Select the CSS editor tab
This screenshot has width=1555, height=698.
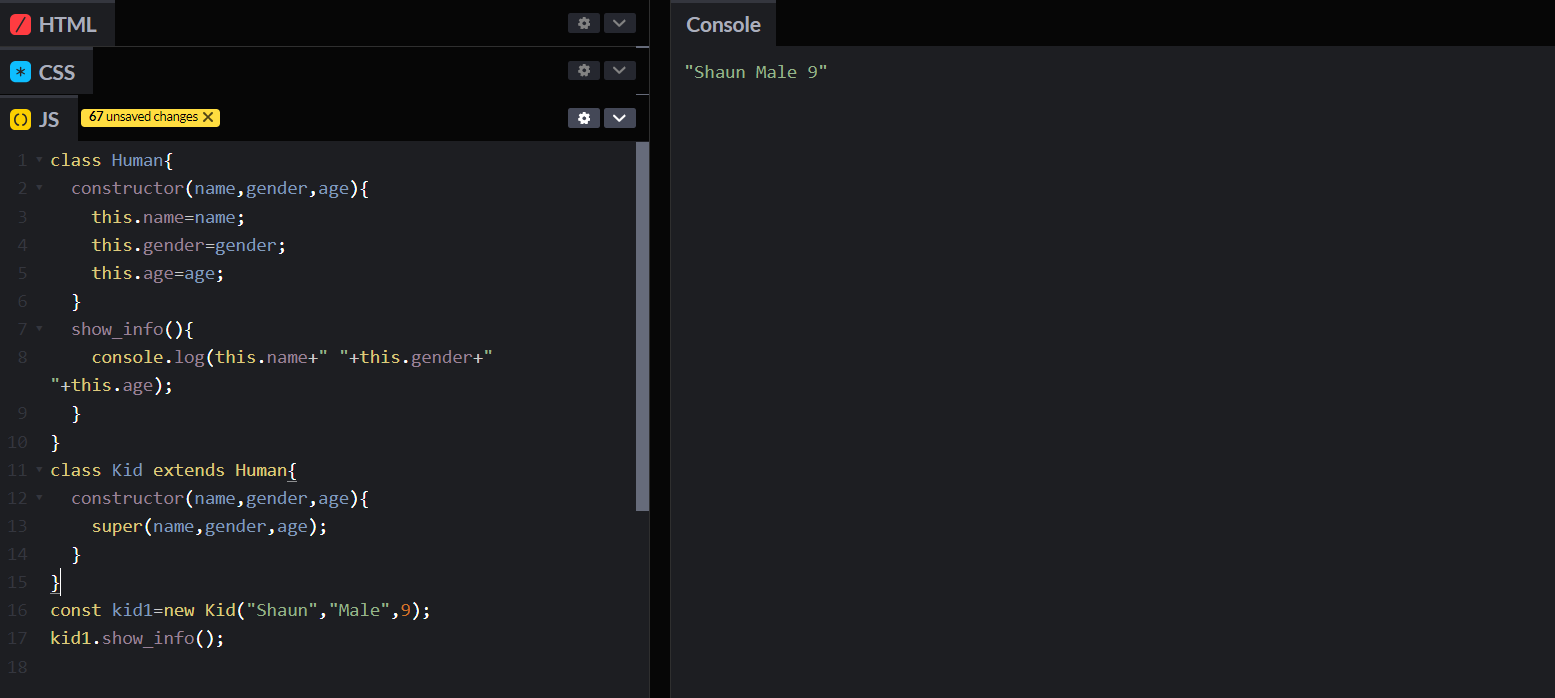pyautogui.click(x=46, y=72)
